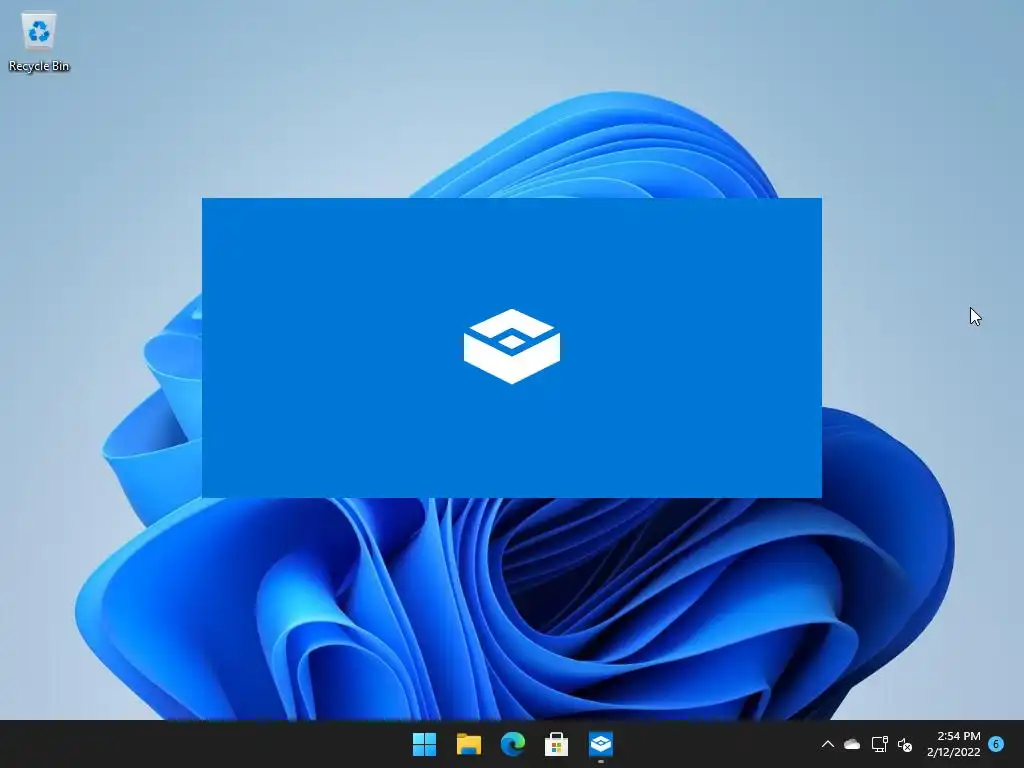Image resolution: width=1024 pixels, height=768 pixels.
Task: Open OneDrive cloud tray icon
Action: (x=852, y=744)
